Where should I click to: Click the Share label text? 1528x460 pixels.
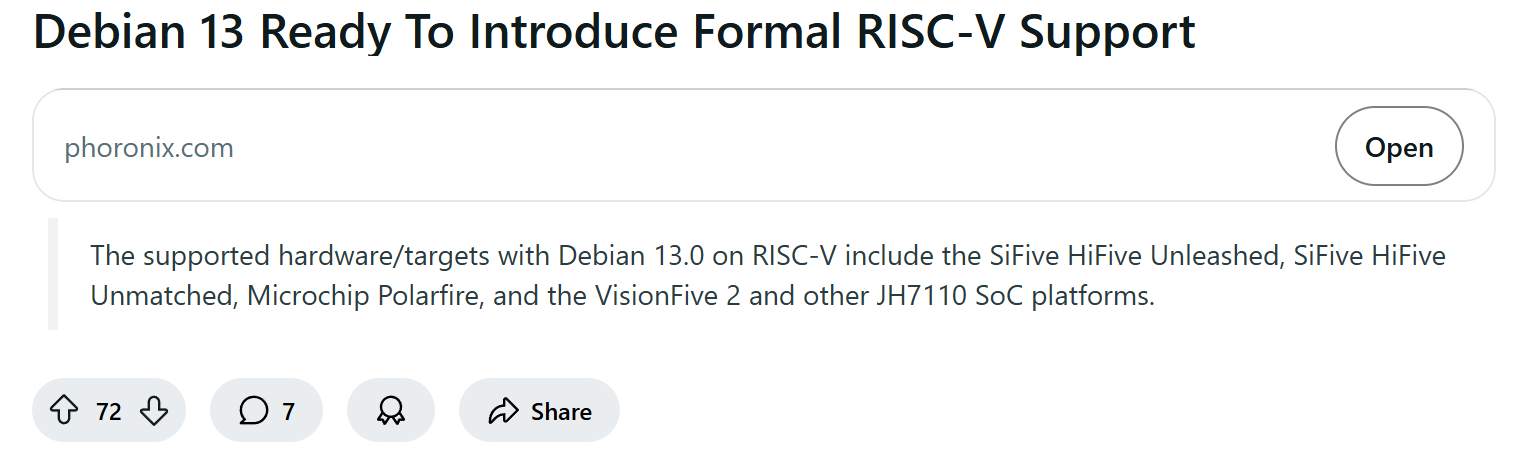click(561, 411)
